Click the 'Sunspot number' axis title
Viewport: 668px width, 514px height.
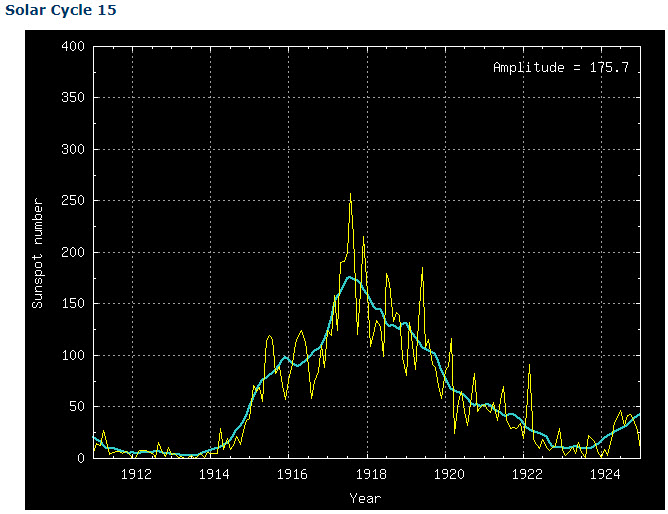[x=38, y=253]
